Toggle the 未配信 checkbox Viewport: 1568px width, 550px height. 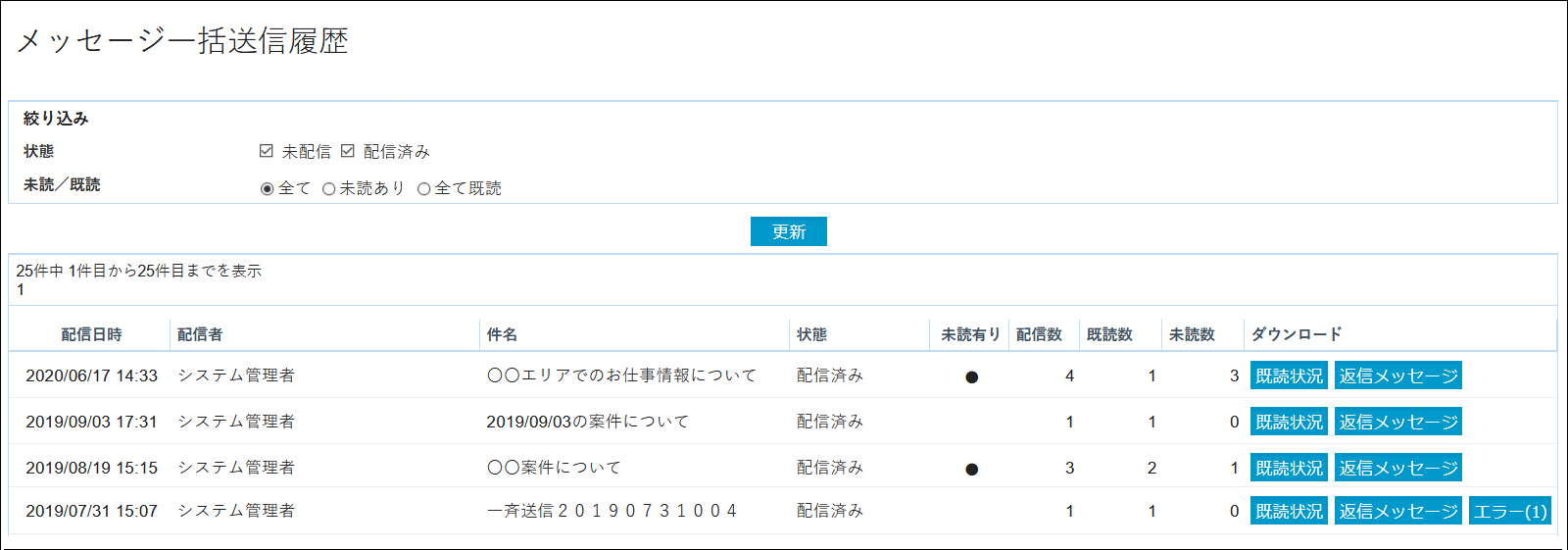pos(266,151)
